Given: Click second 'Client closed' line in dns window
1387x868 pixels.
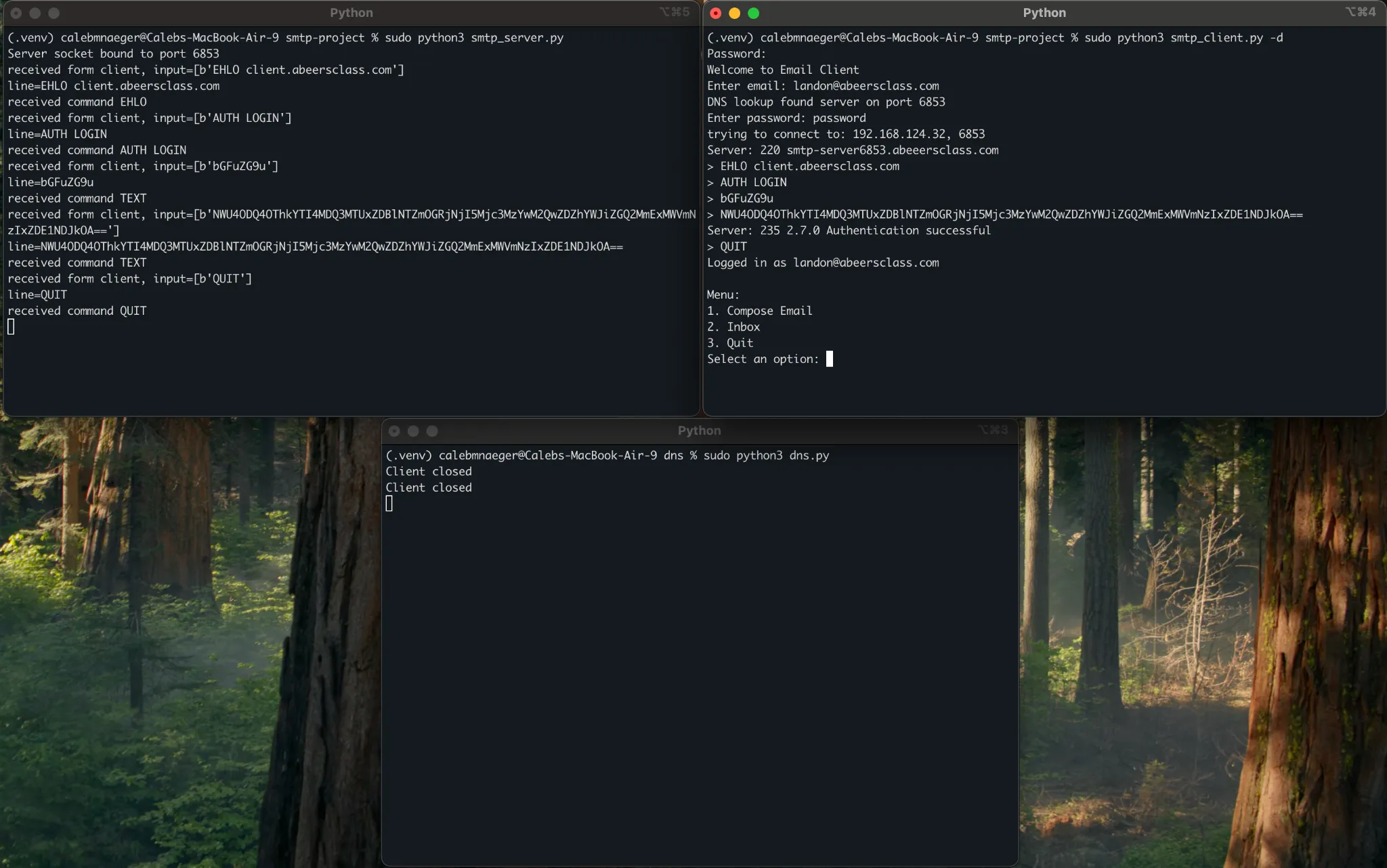Looking at the screenshot, I should pyautogui.click(x=429, y=487).
